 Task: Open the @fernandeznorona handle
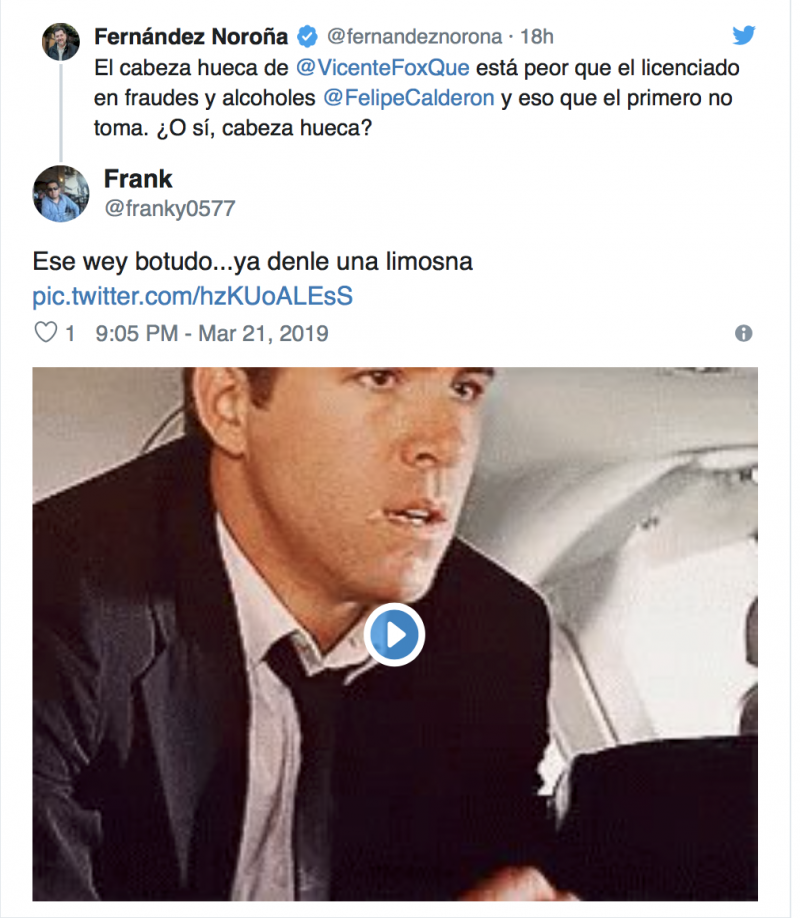pos(414,37)
